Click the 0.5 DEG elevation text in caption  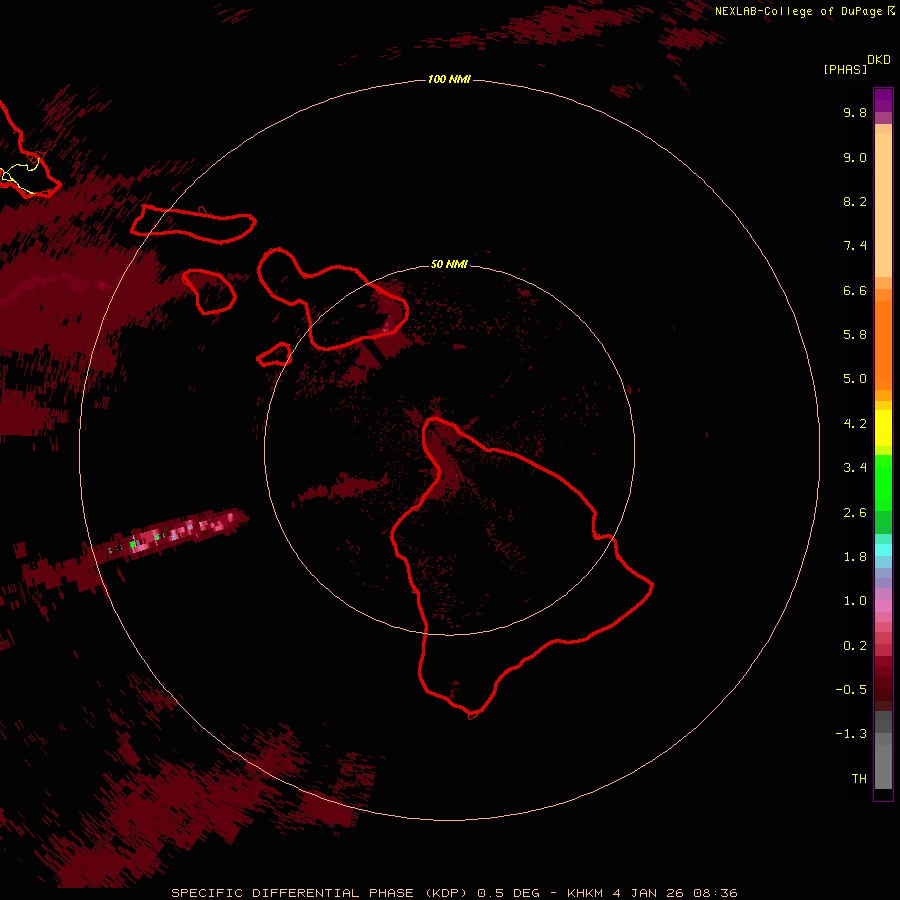point(509,893)
